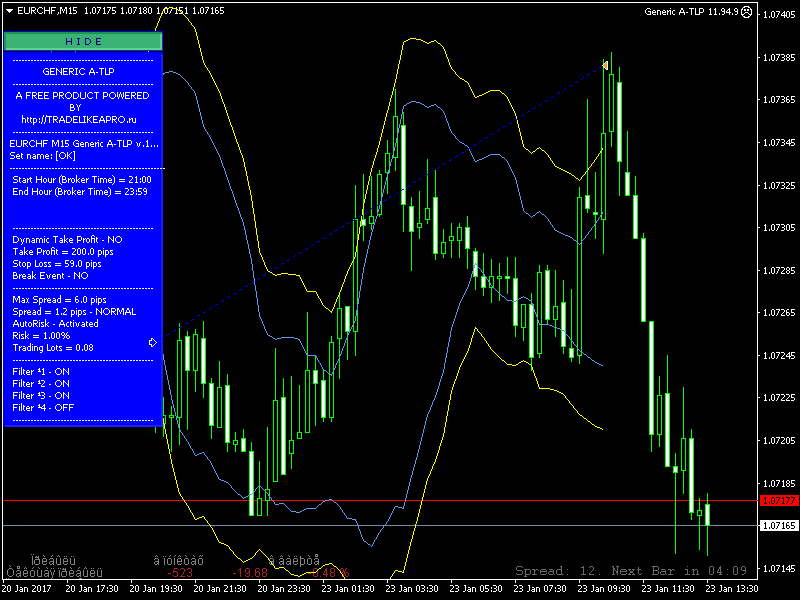Click the red 1.07177 price label

pos(779,501)
